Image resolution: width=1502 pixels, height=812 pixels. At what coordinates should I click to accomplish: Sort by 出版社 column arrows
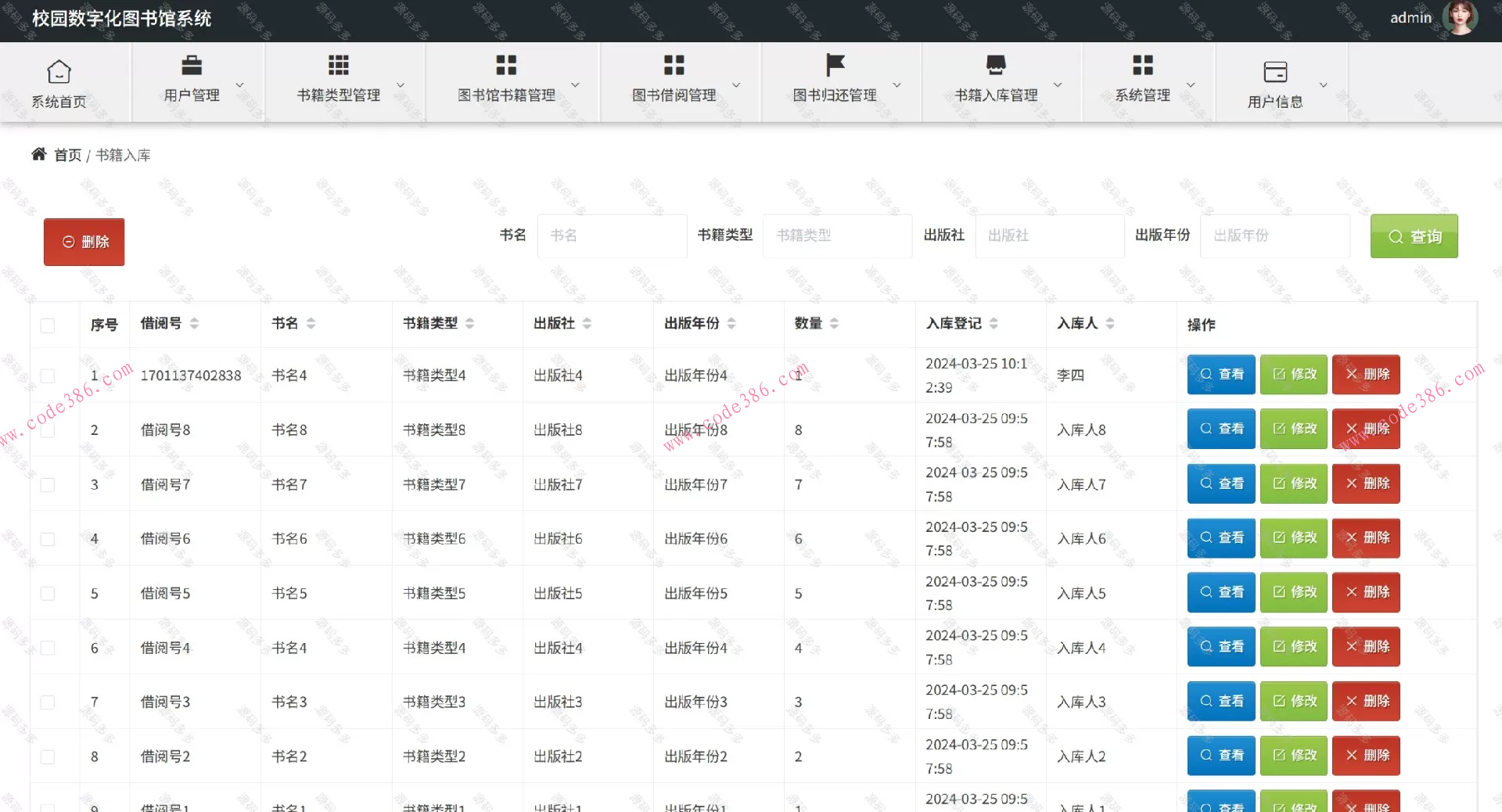point(587,323)
